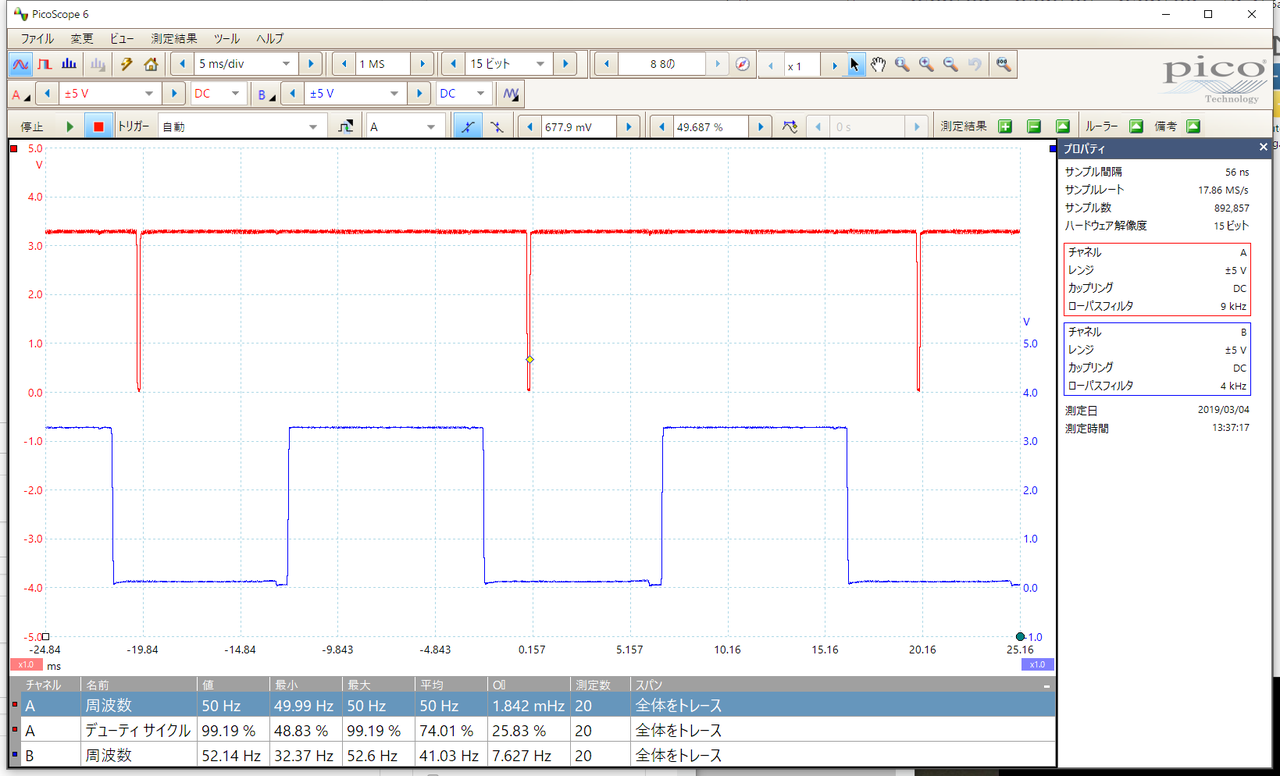The image size is (1280, 776).
Task: Select the Scope mode waveform icon
Action: (20, 64)
